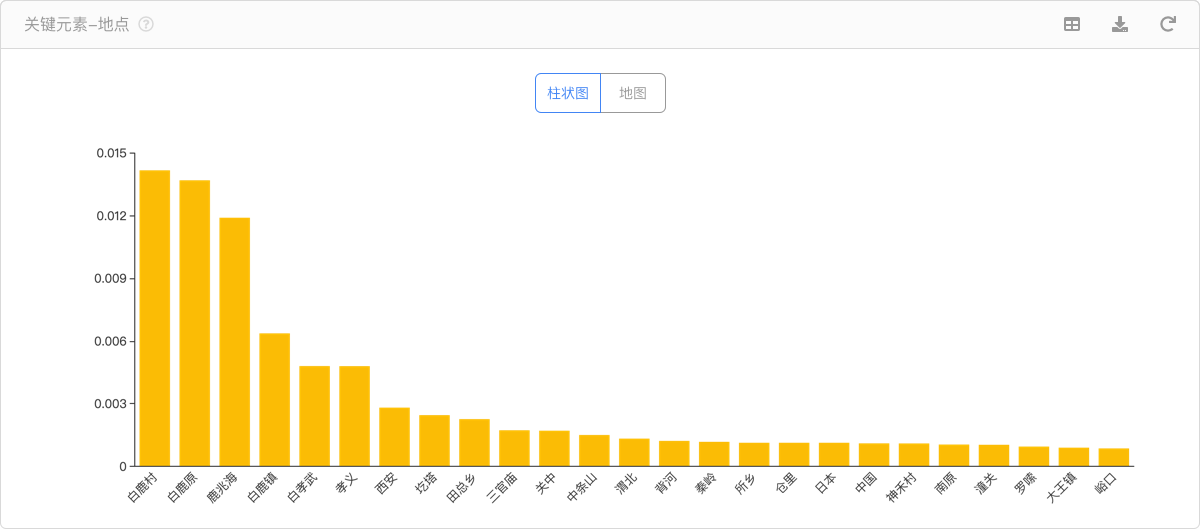Click the 田总乡 bar
The image size is (1200, 529).
point(474,443)
